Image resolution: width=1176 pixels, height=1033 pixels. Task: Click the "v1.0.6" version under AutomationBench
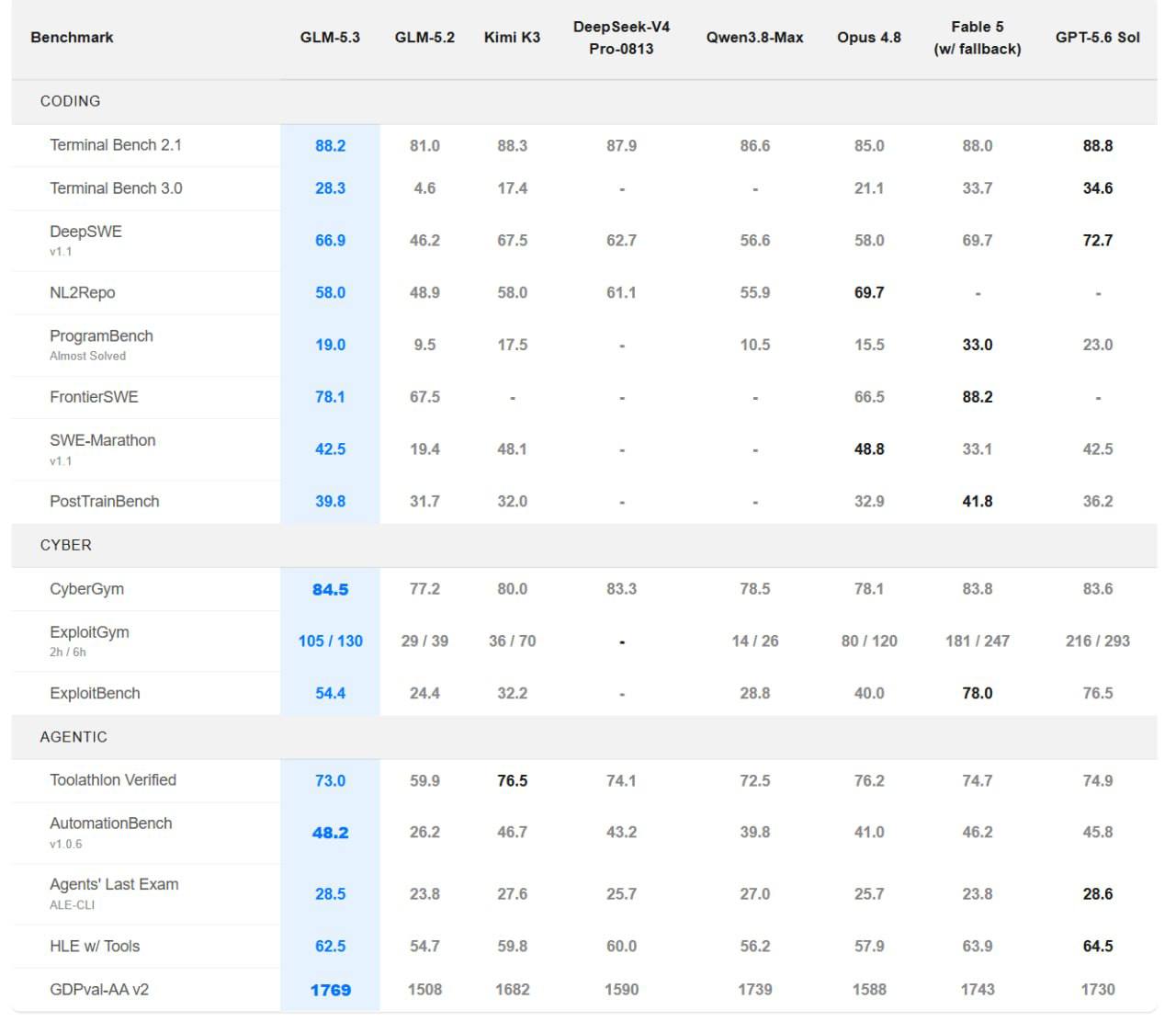point(66,845)
